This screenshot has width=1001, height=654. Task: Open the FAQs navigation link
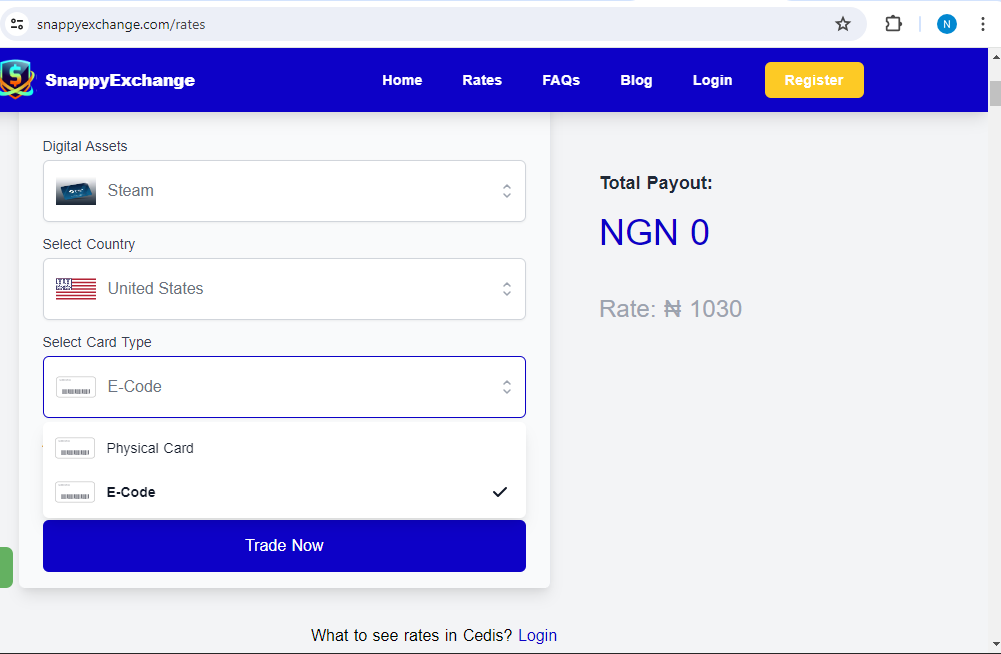coord(561,80)
